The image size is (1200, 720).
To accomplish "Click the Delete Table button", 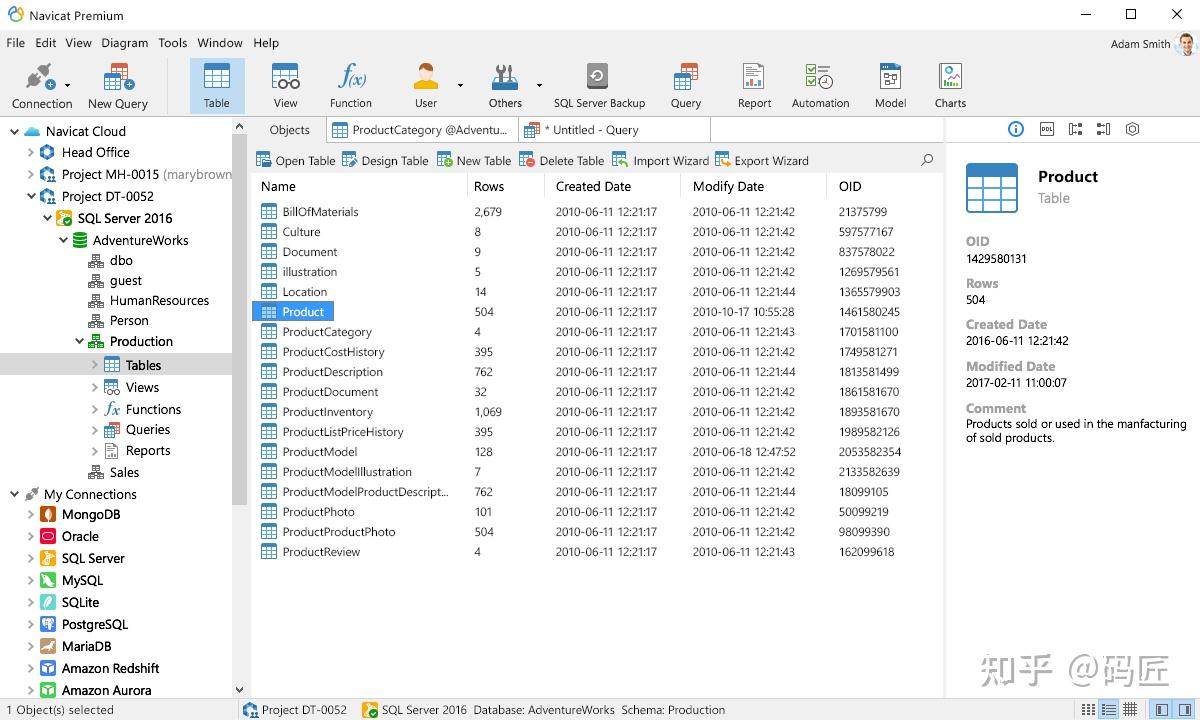I will [562, 160].
